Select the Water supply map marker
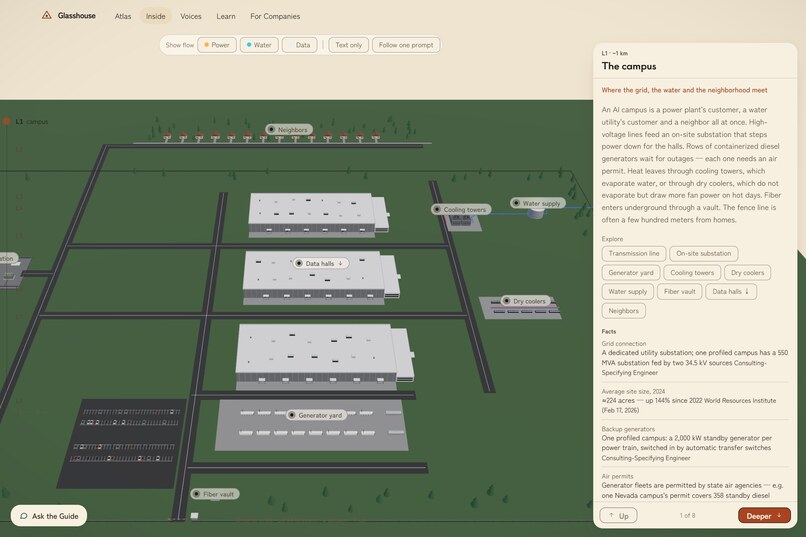This screenshot has height=537, width=806. coord(538,203)
